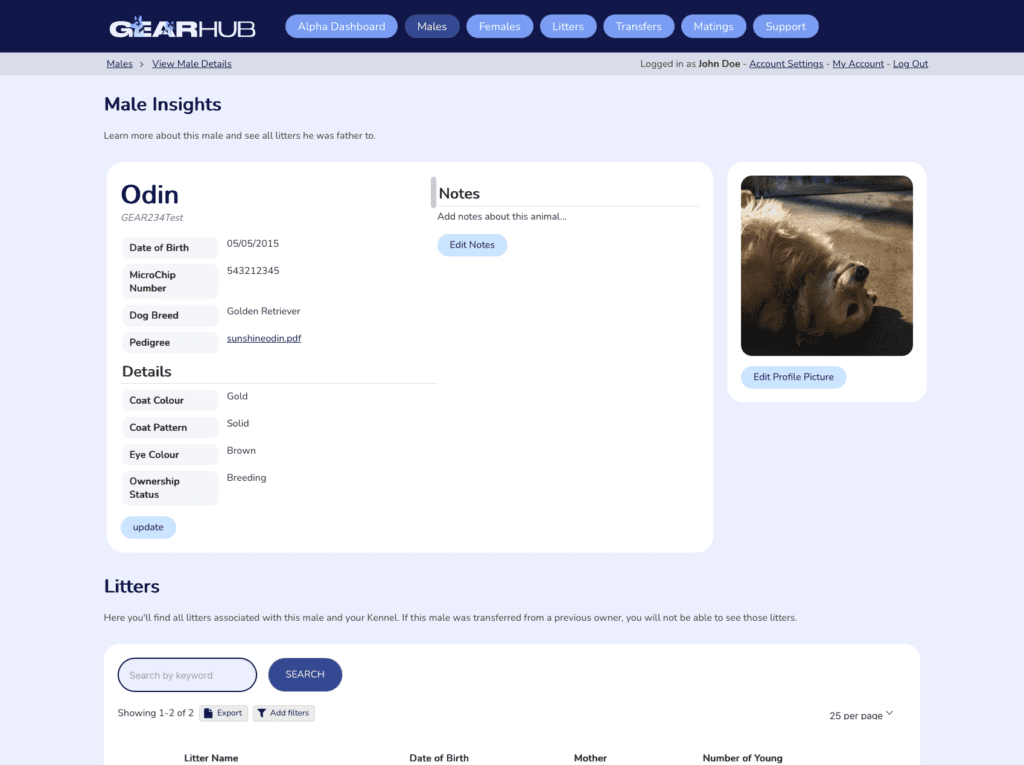The image size is (1024, 765).
Task: Open the Litters navigation tab
Action: [x=568, y=27]
